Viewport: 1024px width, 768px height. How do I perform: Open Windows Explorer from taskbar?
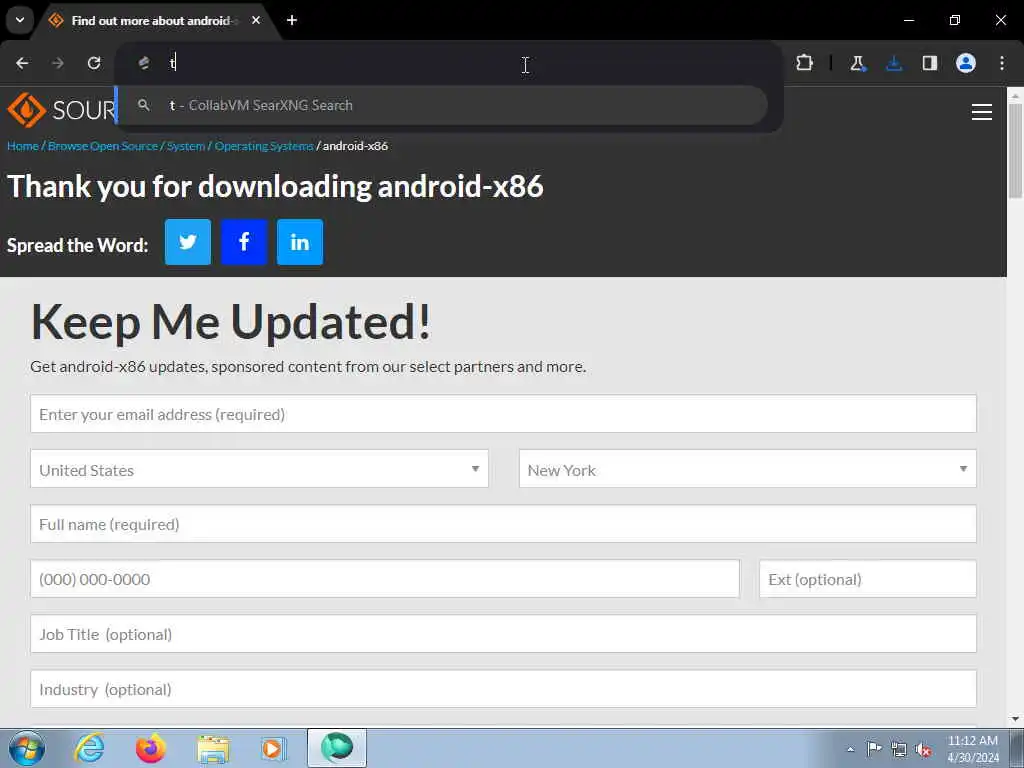tap(214, 749)
